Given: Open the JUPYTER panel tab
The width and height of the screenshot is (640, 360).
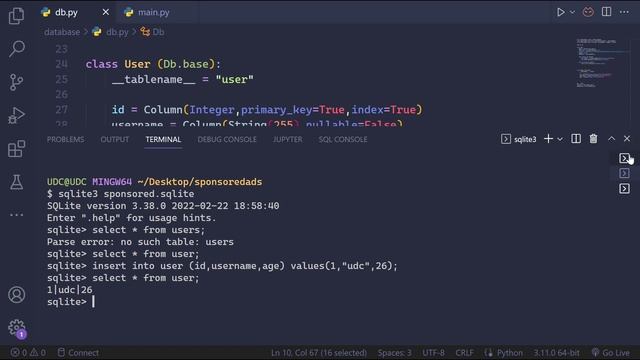Looking at the screenshot, I should click(x=288, y=139).
